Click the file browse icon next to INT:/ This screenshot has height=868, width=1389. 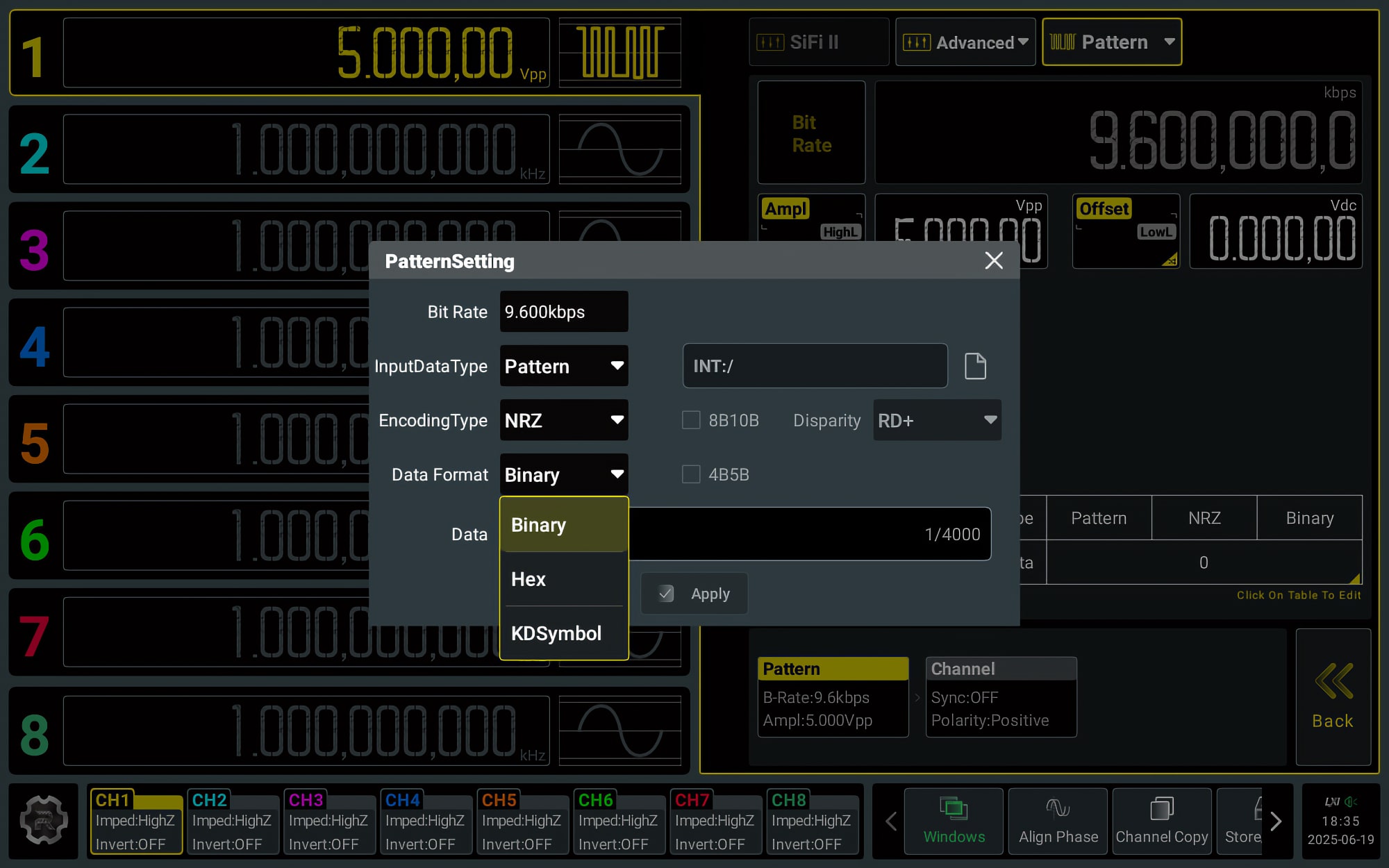975,366
